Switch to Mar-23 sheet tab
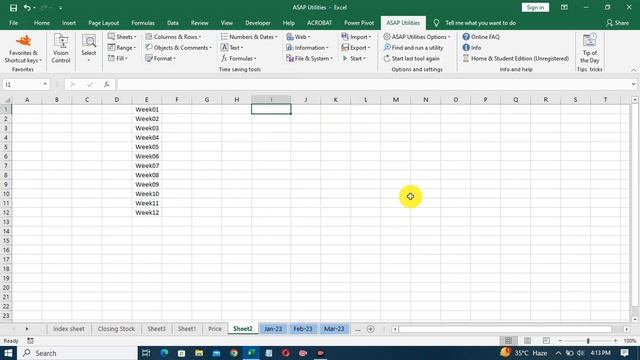640x360 pixels. [334, 329]
